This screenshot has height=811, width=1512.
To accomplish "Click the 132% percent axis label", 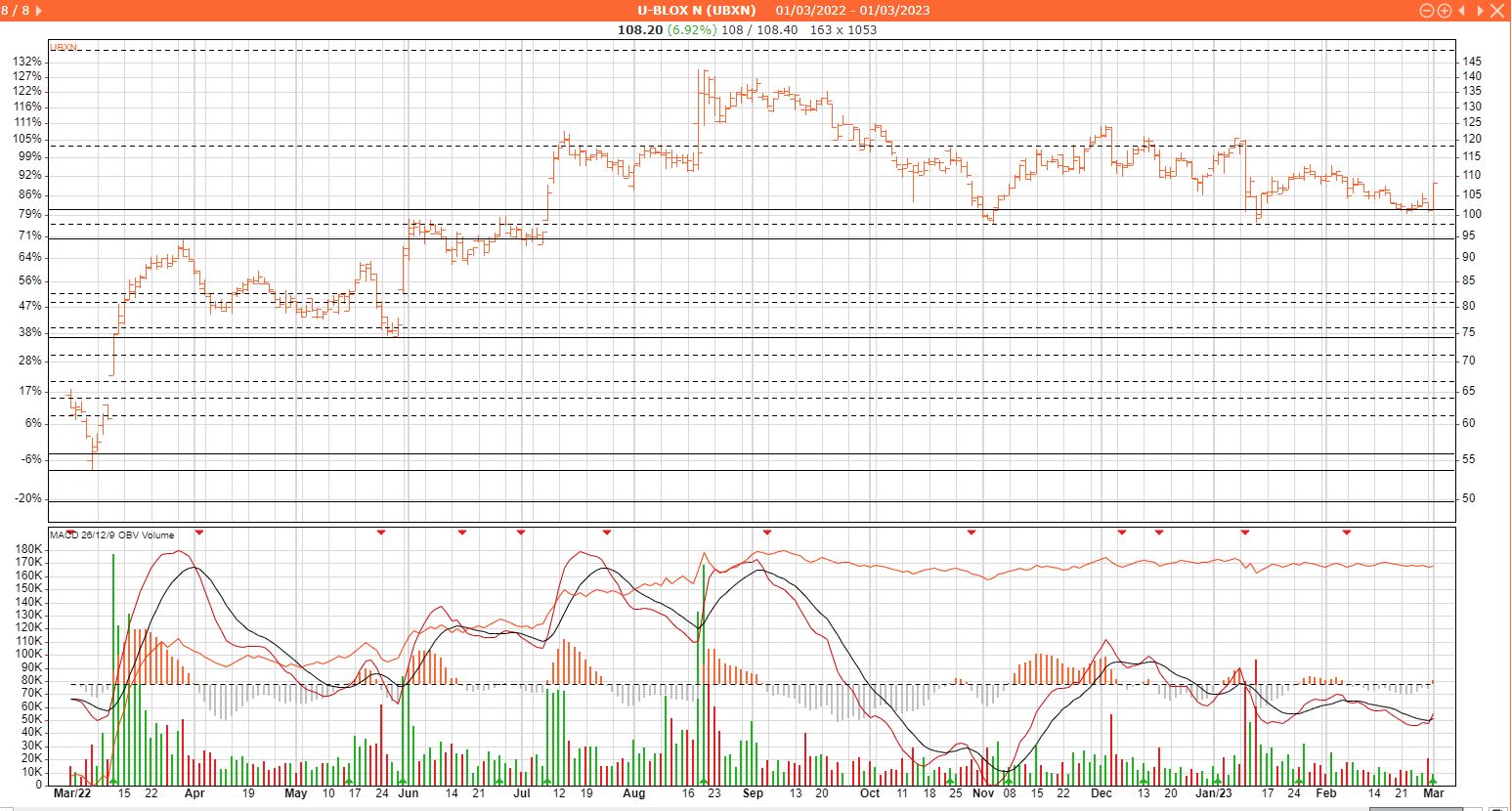I will [x=27, y=61].
